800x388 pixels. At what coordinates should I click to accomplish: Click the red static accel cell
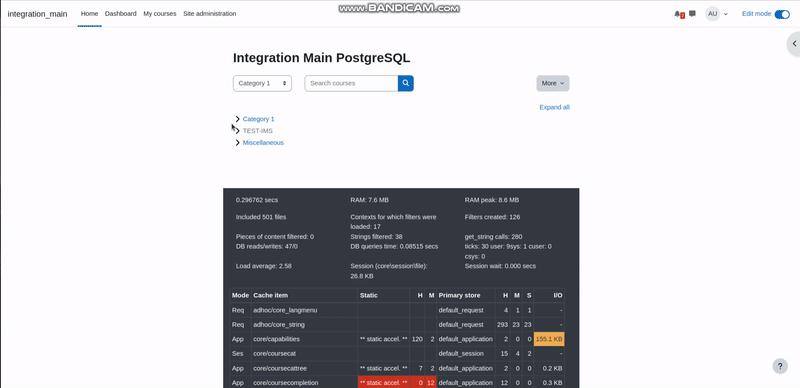(384, 382)
